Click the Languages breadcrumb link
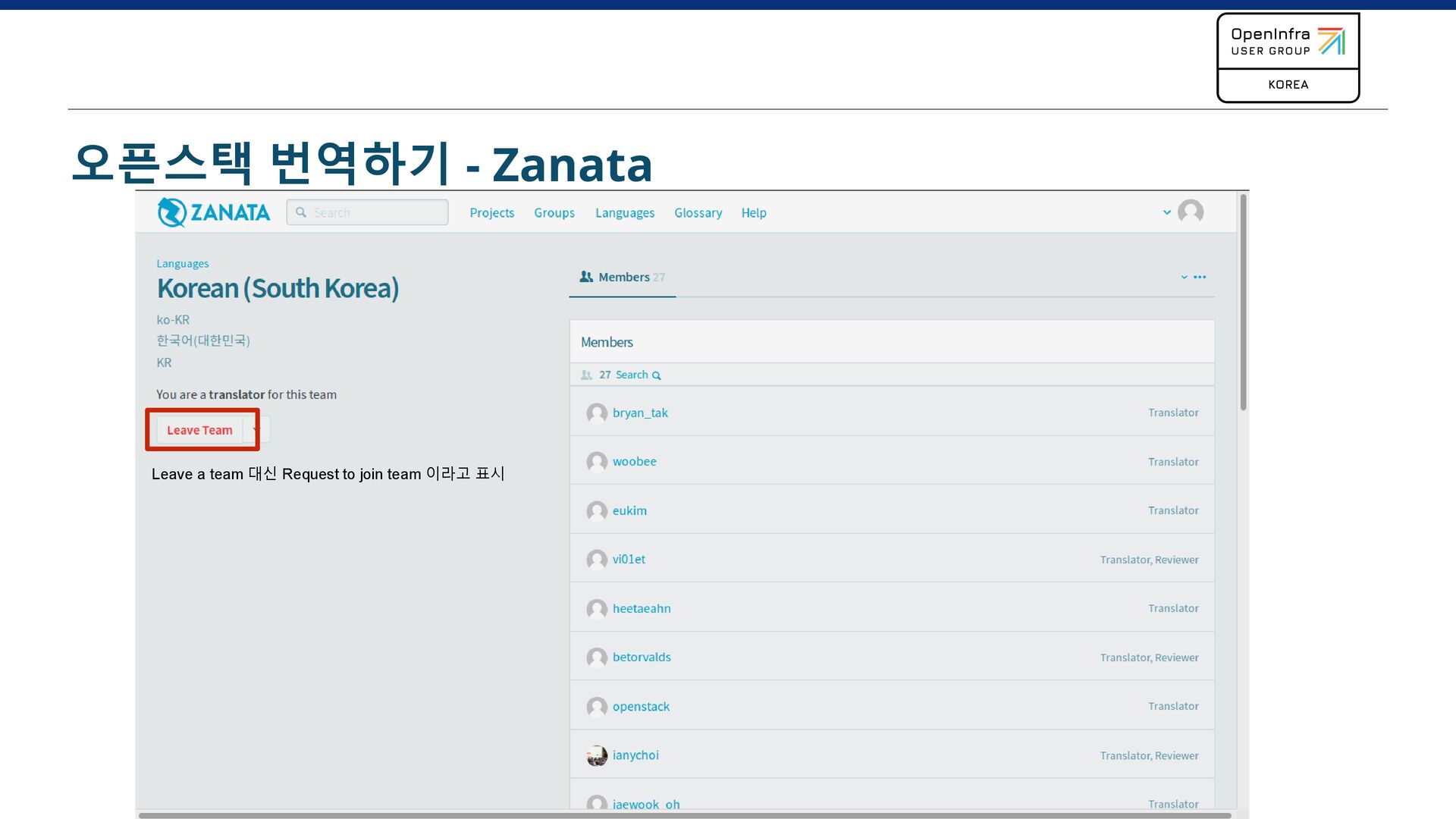Screen dimensions: 1456x819 tap(183, 264)
